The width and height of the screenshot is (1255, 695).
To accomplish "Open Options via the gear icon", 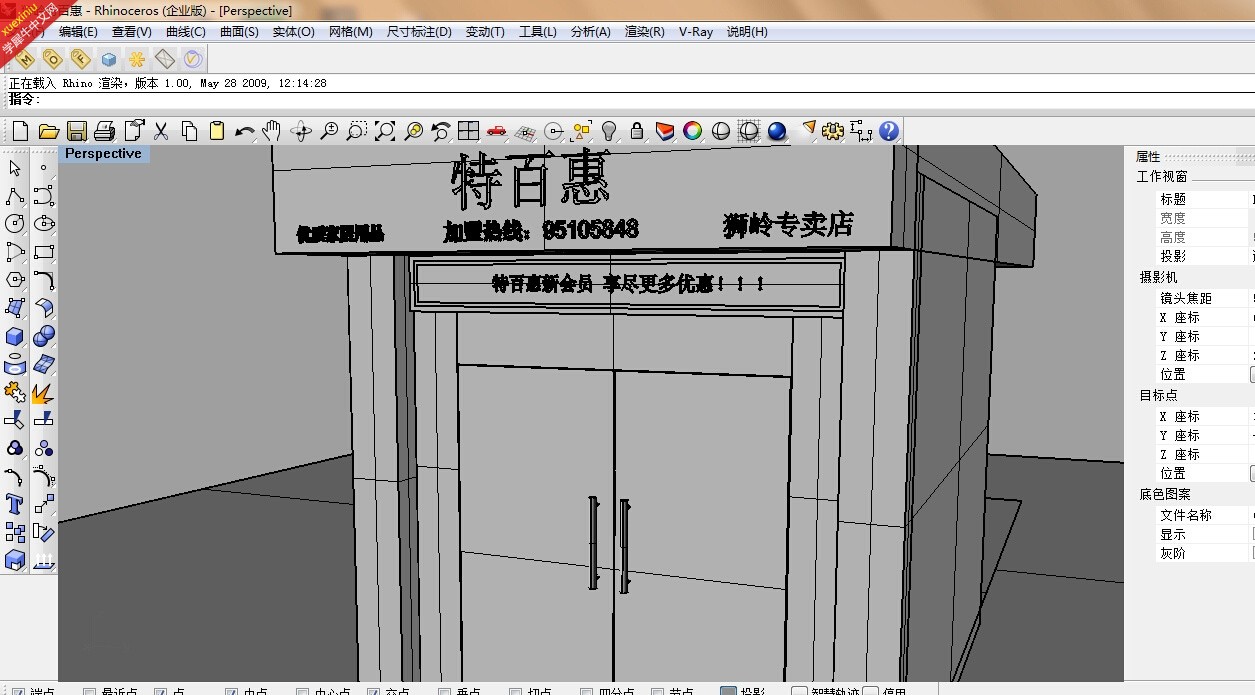I will pos(834,131).
